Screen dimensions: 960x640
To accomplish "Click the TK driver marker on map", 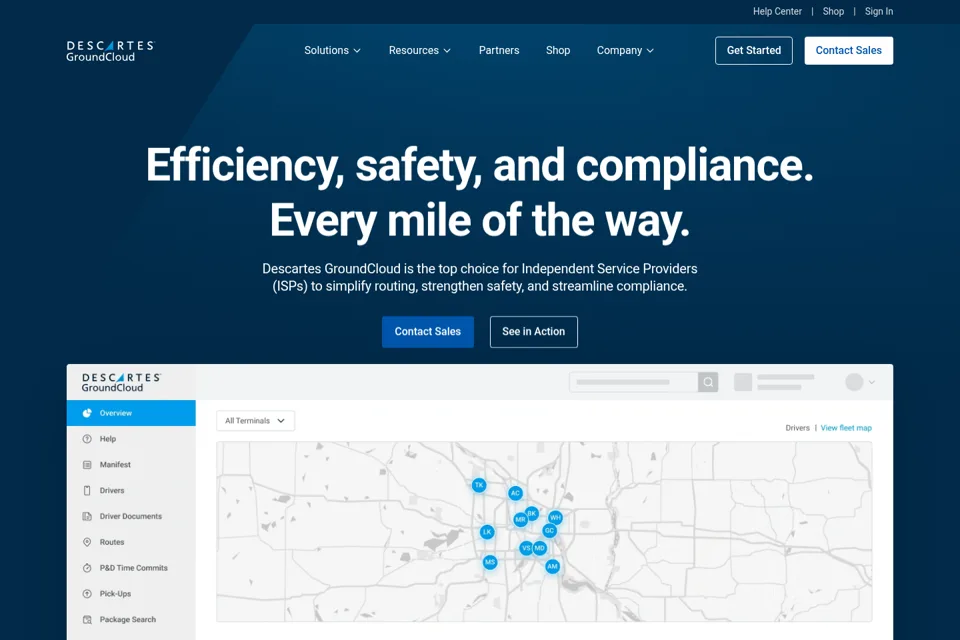I will click(479, 485).
